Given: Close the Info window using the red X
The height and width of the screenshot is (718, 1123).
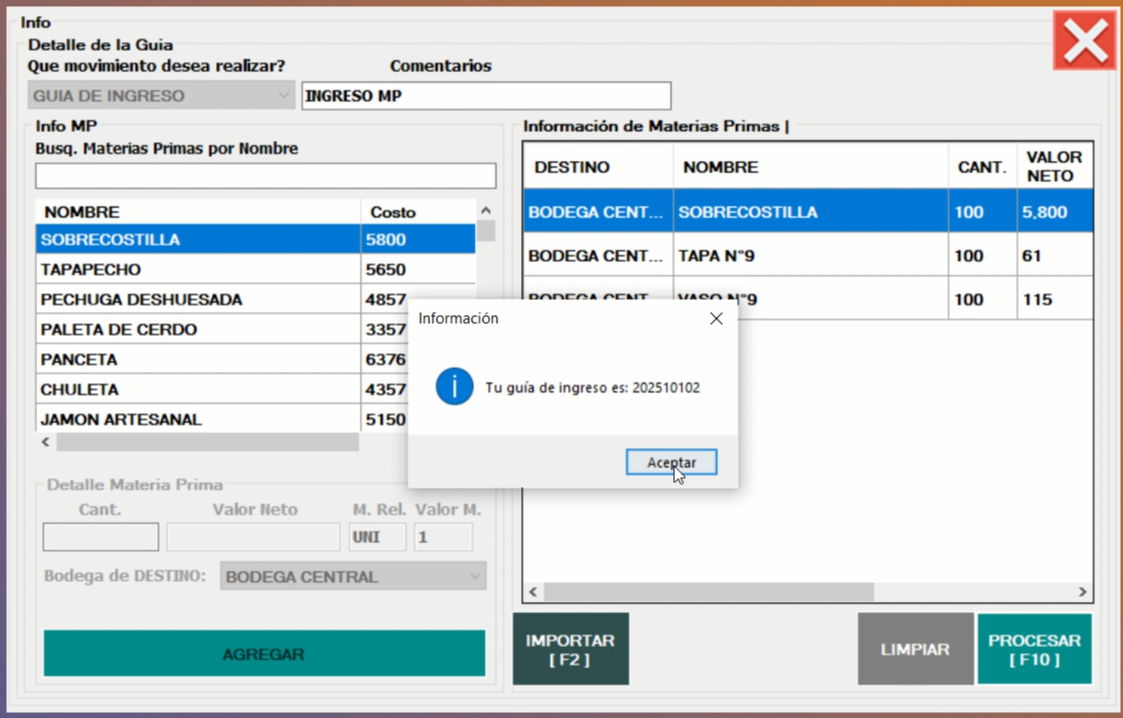Looking at the screenshot, I should click(x=1084, y=41).
